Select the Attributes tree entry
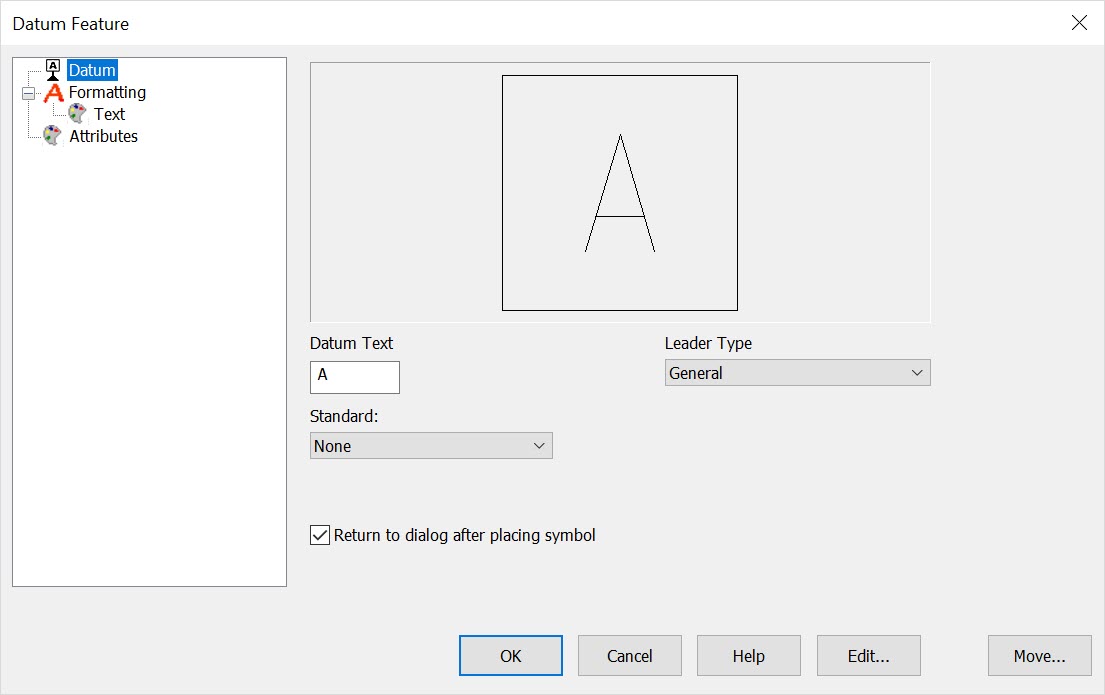This screenshot has width=1105, height=695. coord(103,135)
